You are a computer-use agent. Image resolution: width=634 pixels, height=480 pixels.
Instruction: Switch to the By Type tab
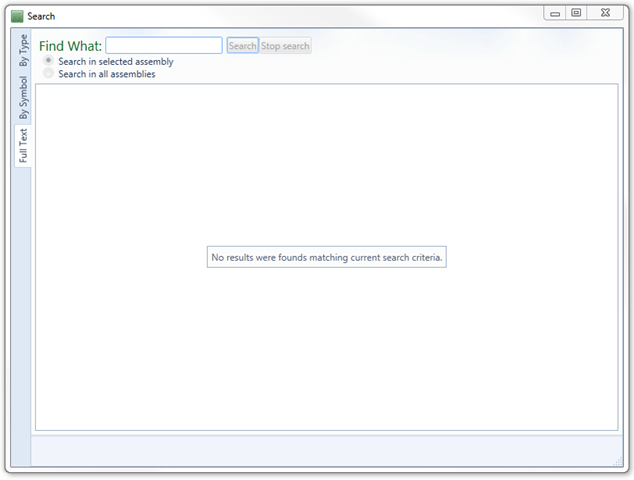[x=23, y=50]
